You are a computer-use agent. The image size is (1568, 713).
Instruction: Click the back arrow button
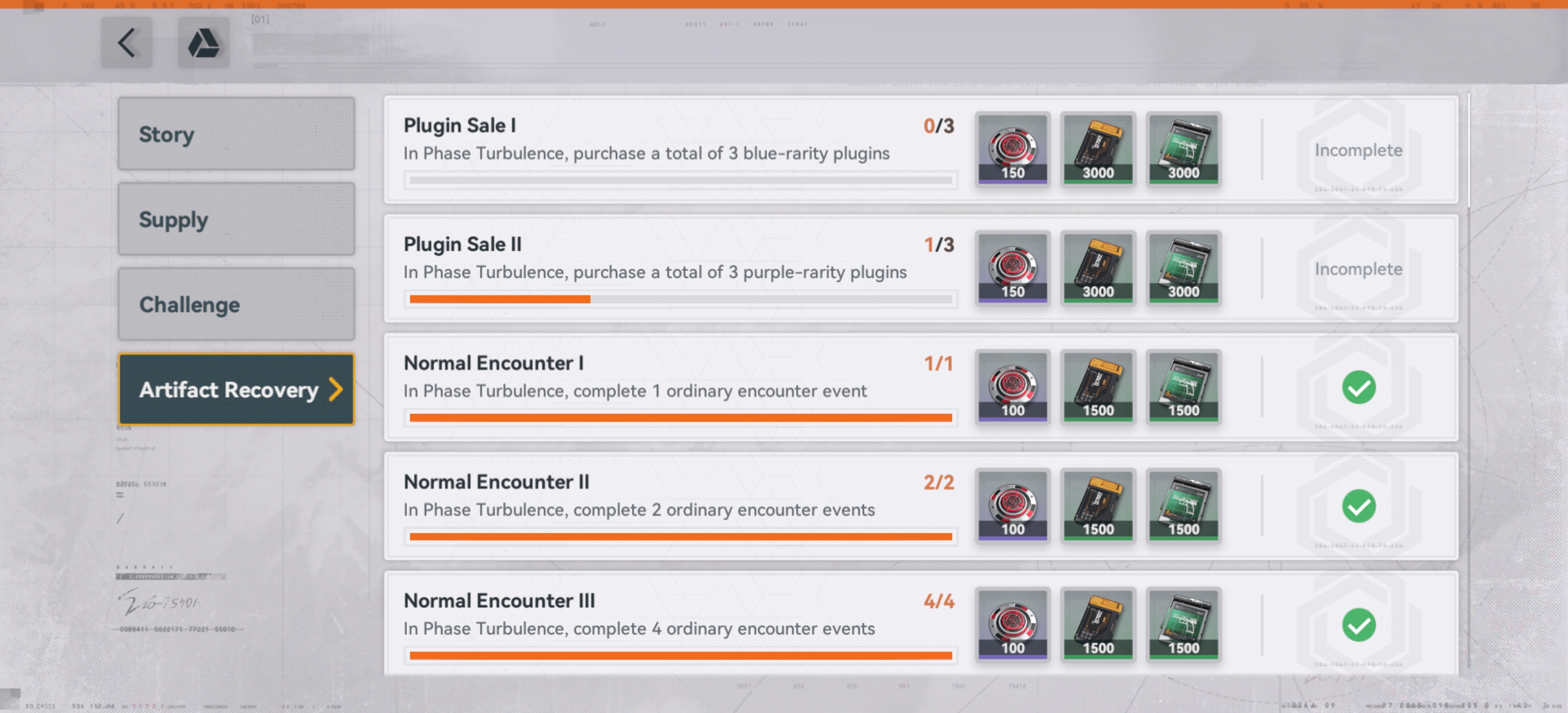tap(127, 43)
